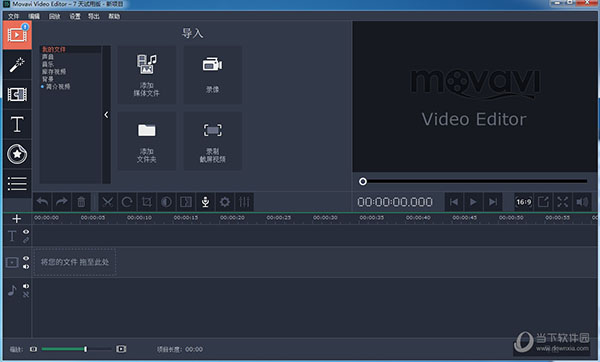Select 音乐 in the import list
The width and height of the screenshot is (600, 362).
[x=48, y=64]
